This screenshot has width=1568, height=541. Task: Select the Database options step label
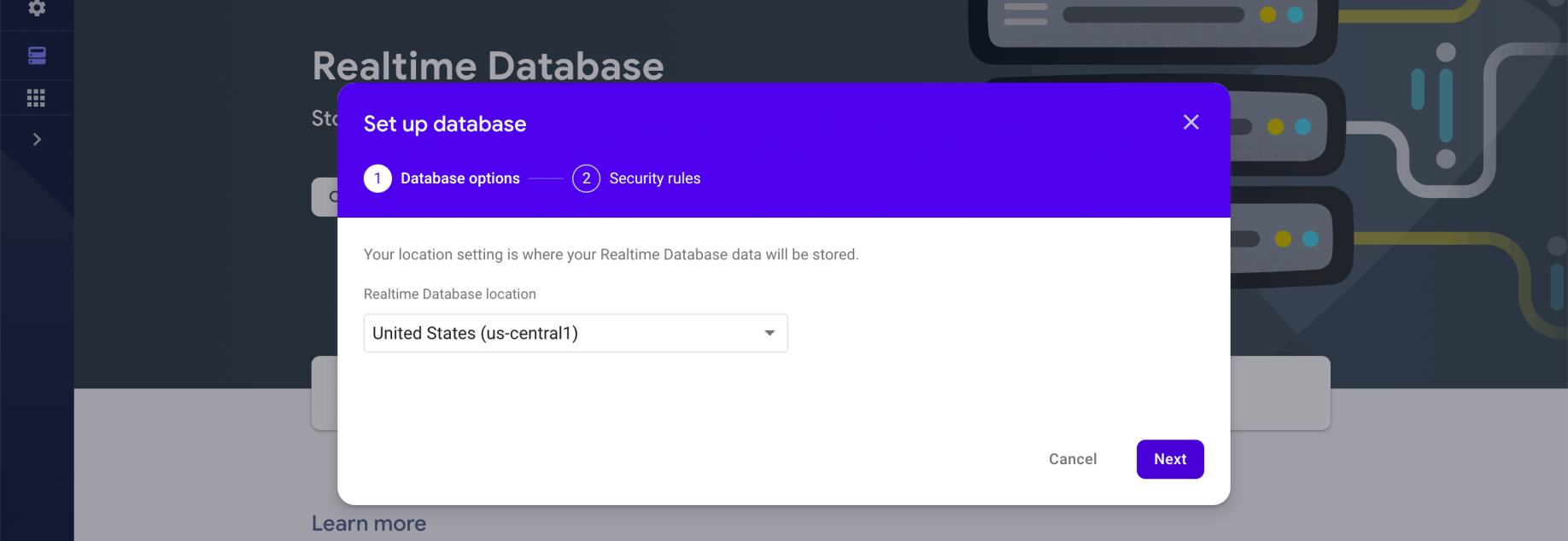click(459, 178)
